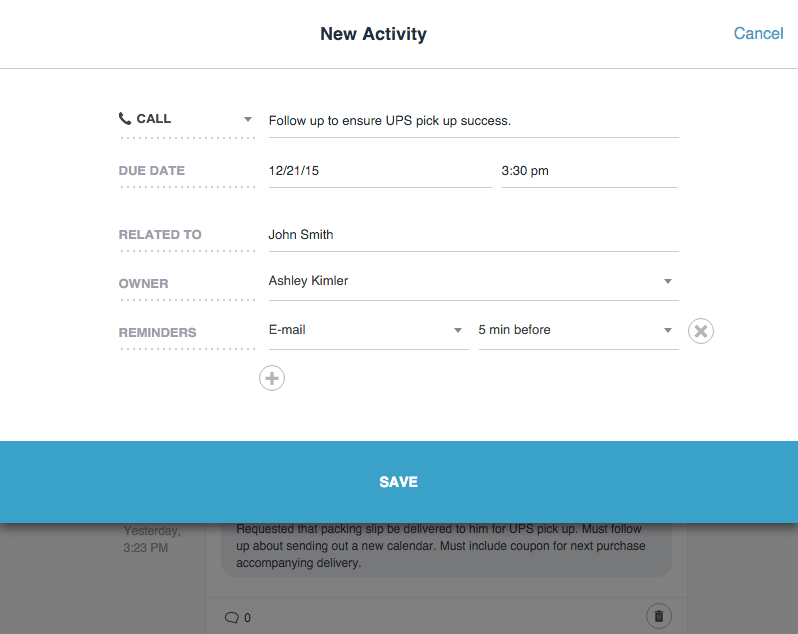Click the REMINDERS label

coord(157,333)
